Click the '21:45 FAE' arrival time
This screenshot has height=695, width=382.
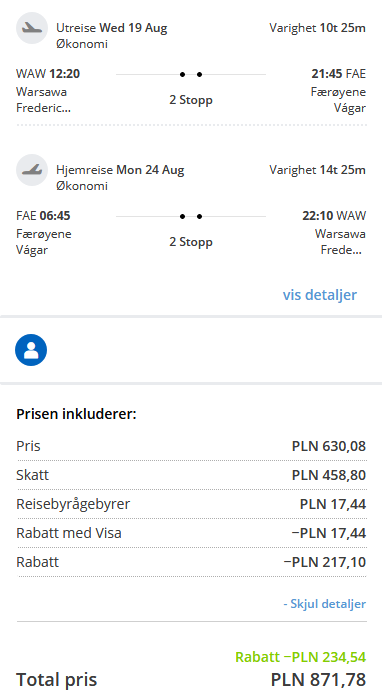(x=339, y=74)
